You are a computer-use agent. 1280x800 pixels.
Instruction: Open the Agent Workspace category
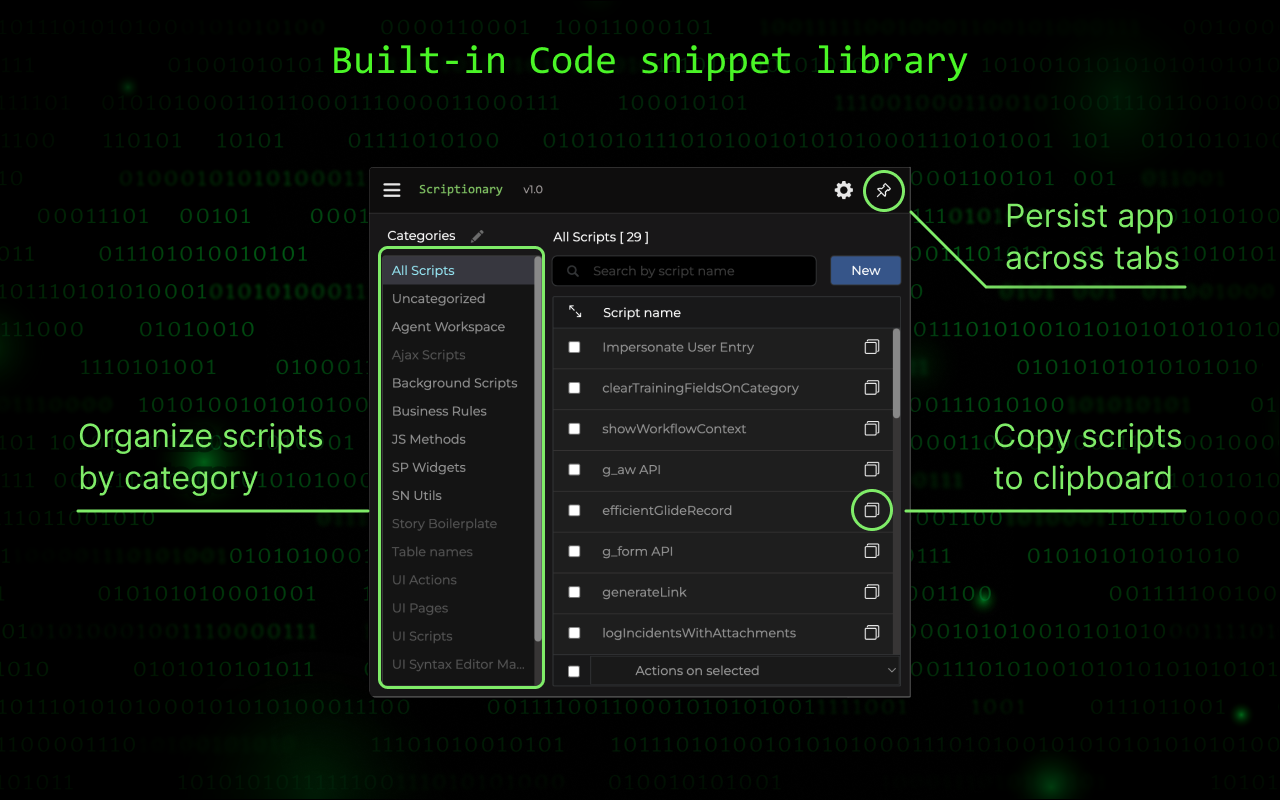[x=459, y=327]
